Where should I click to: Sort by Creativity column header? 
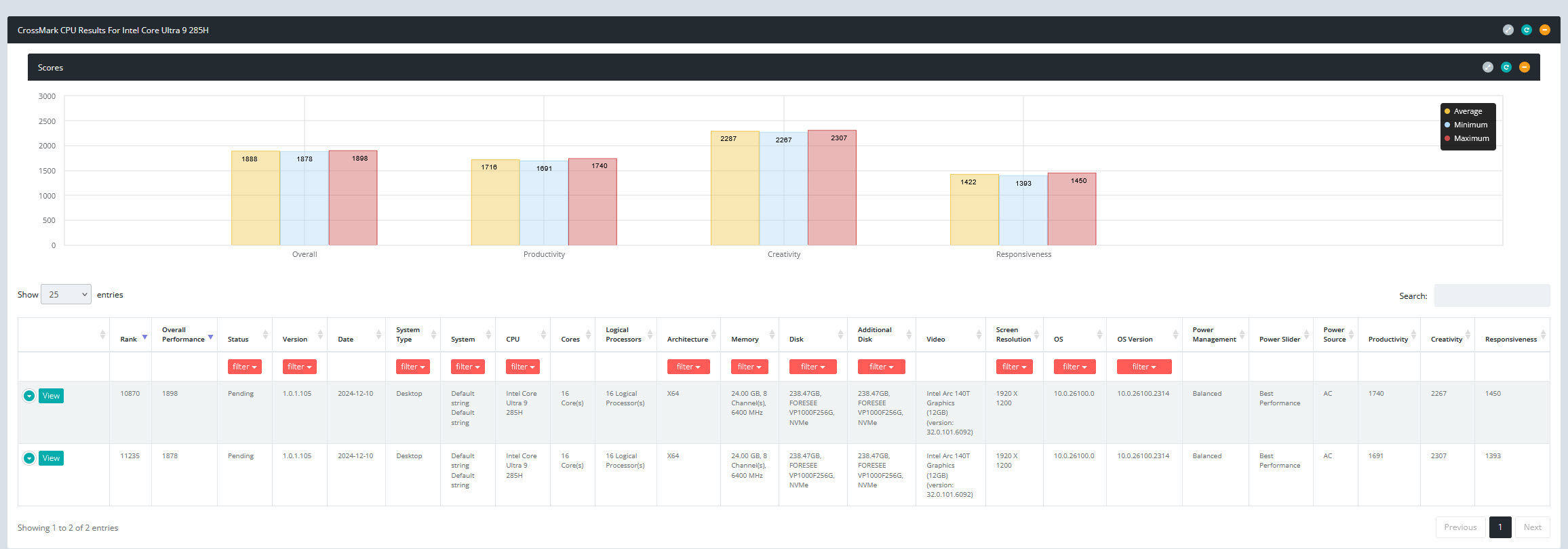click(1447, 335)
